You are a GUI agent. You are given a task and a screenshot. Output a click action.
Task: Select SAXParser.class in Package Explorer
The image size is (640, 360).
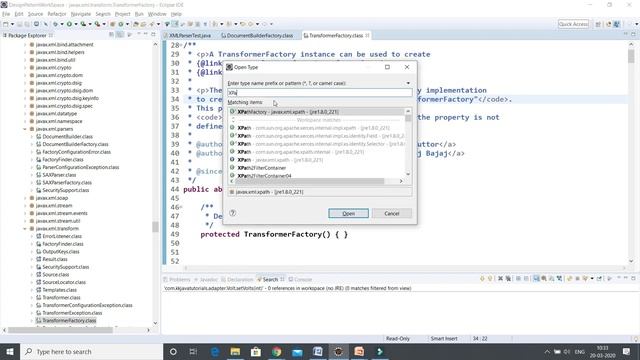pos(59,175)
